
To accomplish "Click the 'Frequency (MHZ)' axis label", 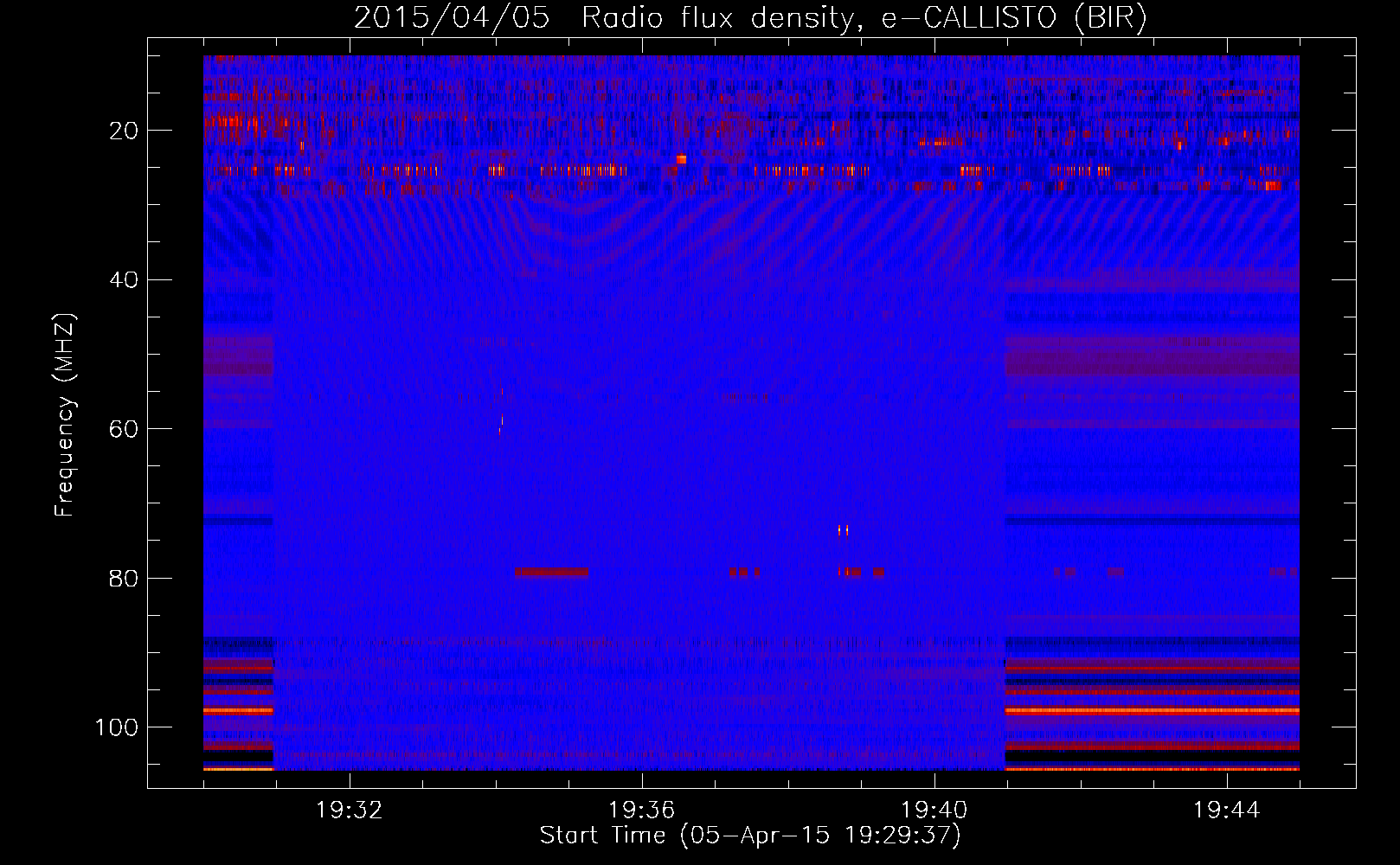I will pos(65,415).
